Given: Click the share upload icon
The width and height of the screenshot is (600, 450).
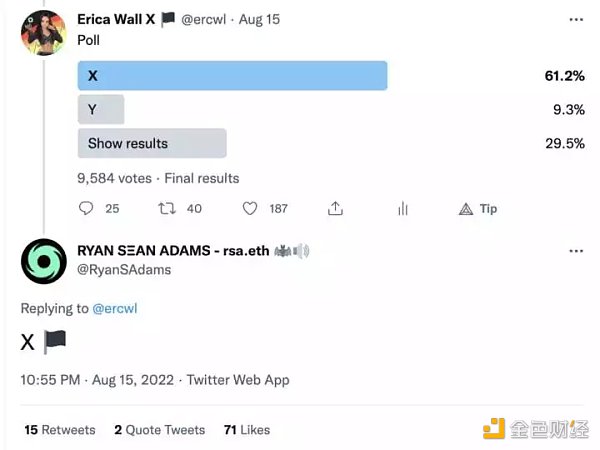Looking at the screenshot, I should (x=335, y=208).
